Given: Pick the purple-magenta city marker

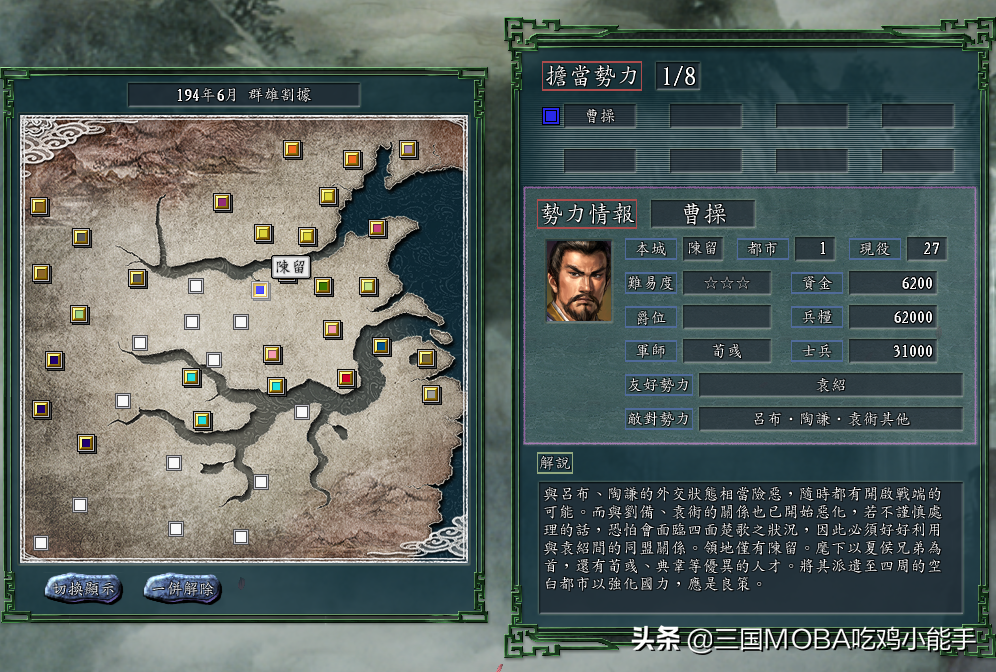Looking at the screenshot, I should 222,203.
